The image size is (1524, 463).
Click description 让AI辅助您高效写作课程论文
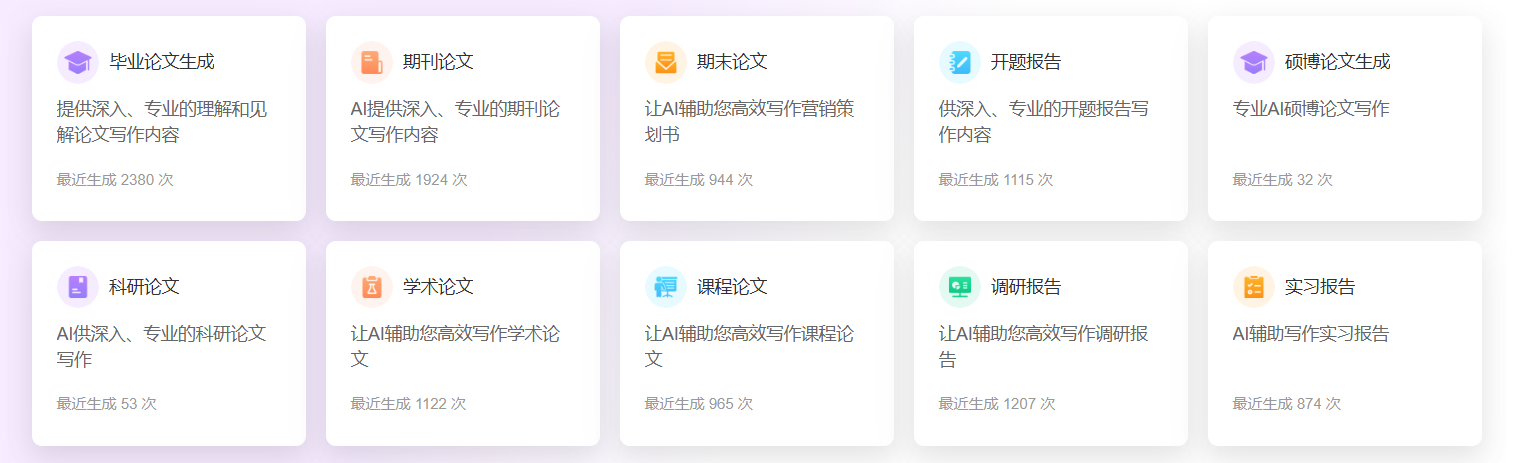click(x=750, y=347)
